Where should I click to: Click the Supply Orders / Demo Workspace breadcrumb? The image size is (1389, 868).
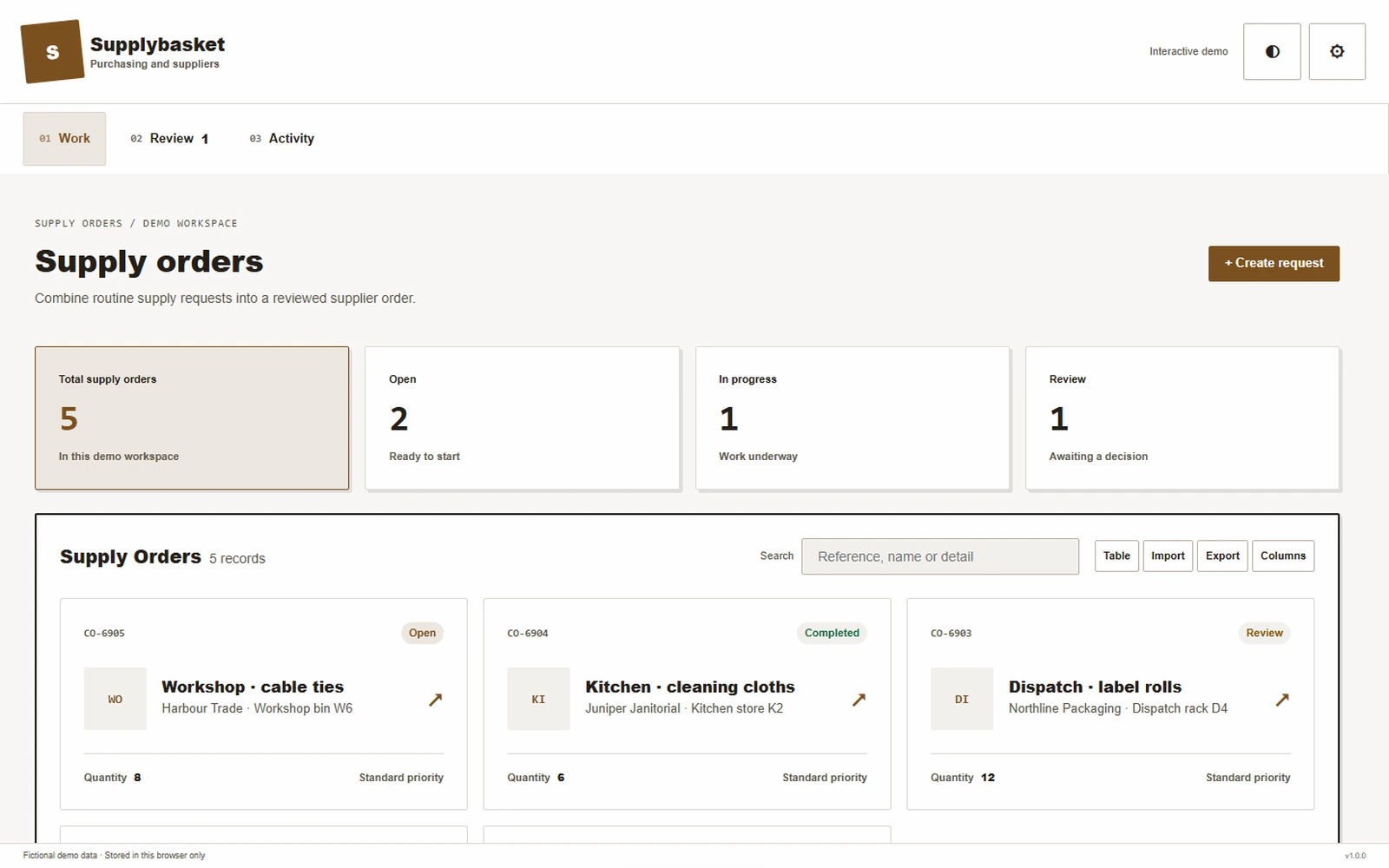coord(136,223)
